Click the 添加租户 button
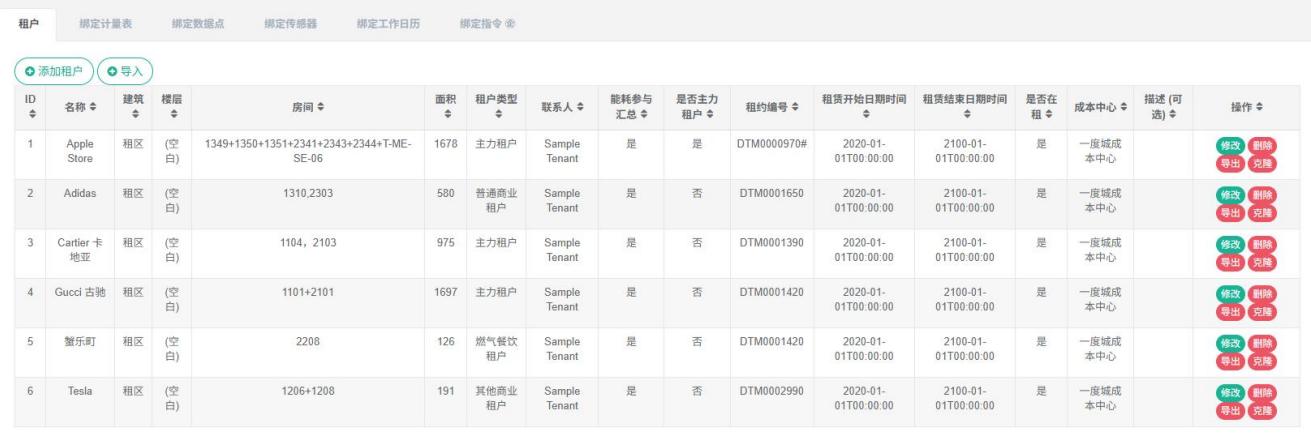The image size is (1311, 433). (53, 71)
